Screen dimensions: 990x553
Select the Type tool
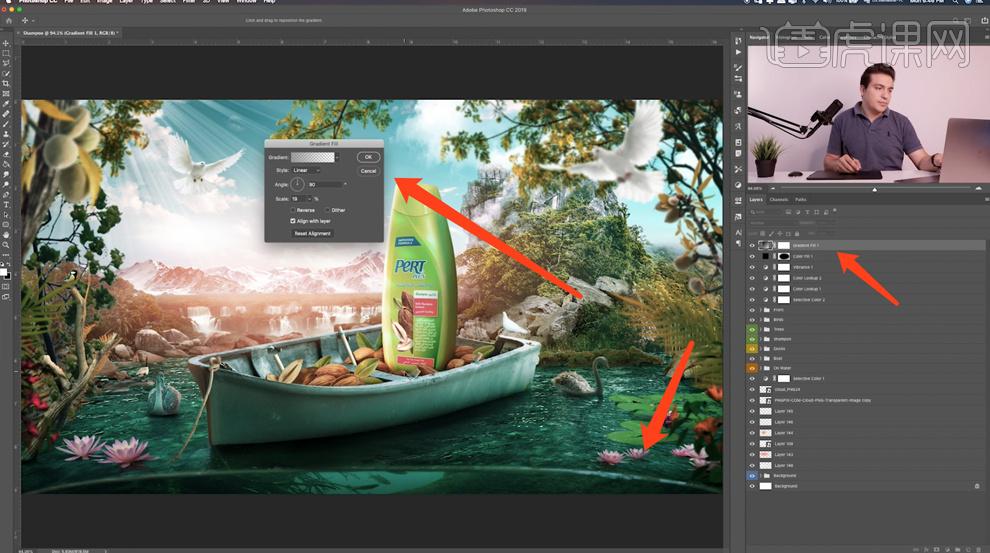(x=7, y=204)
